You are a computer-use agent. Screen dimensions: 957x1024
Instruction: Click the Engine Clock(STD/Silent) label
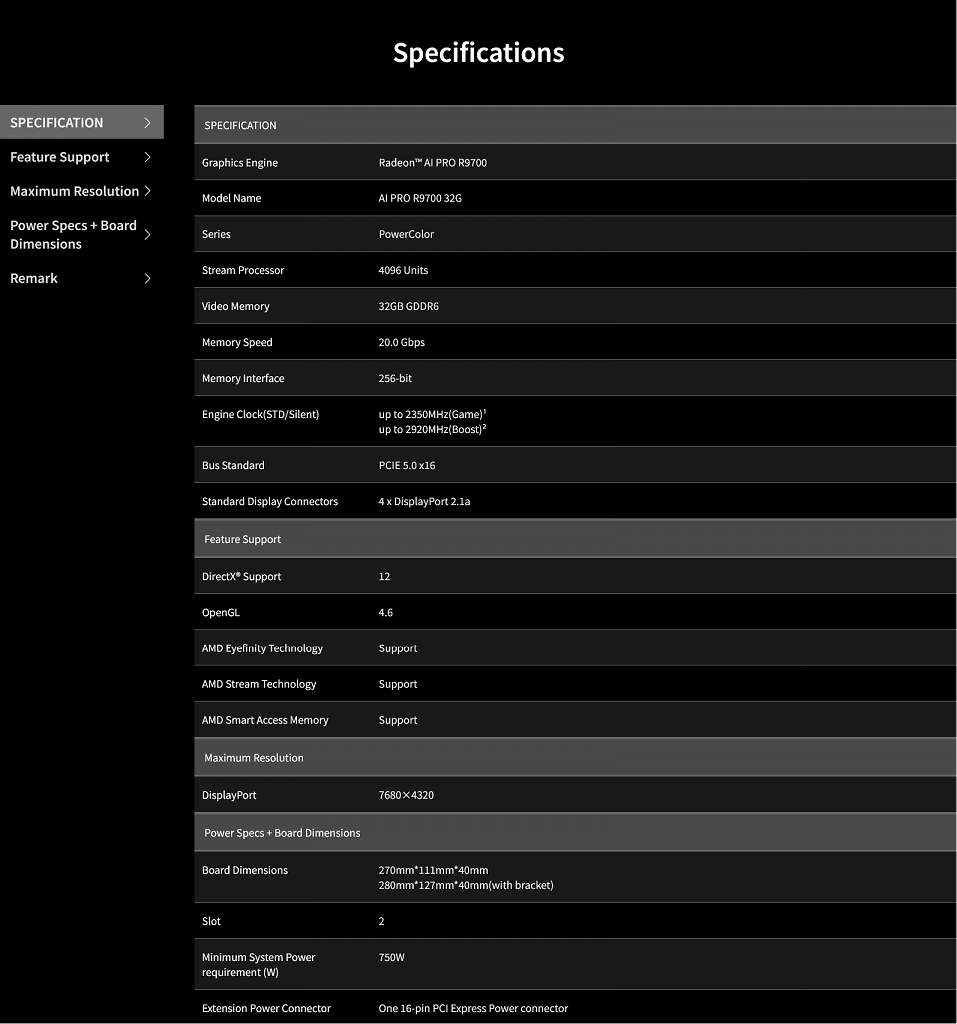(x=261, y=414)
